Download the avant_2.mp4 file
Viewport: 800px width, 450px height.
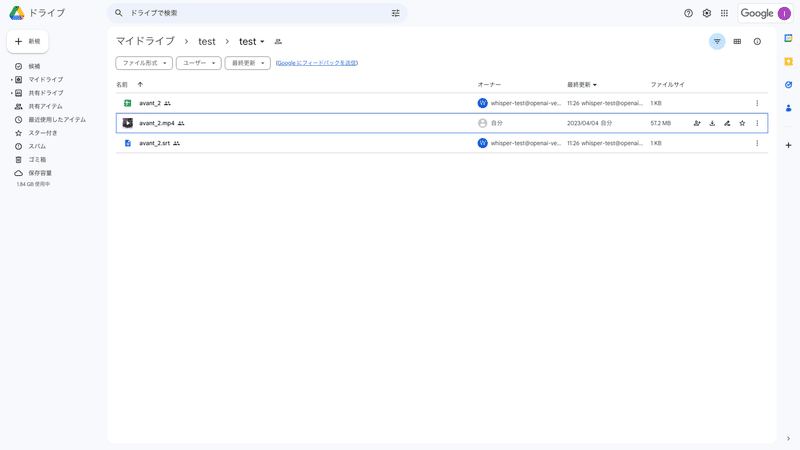coord(712,123)
